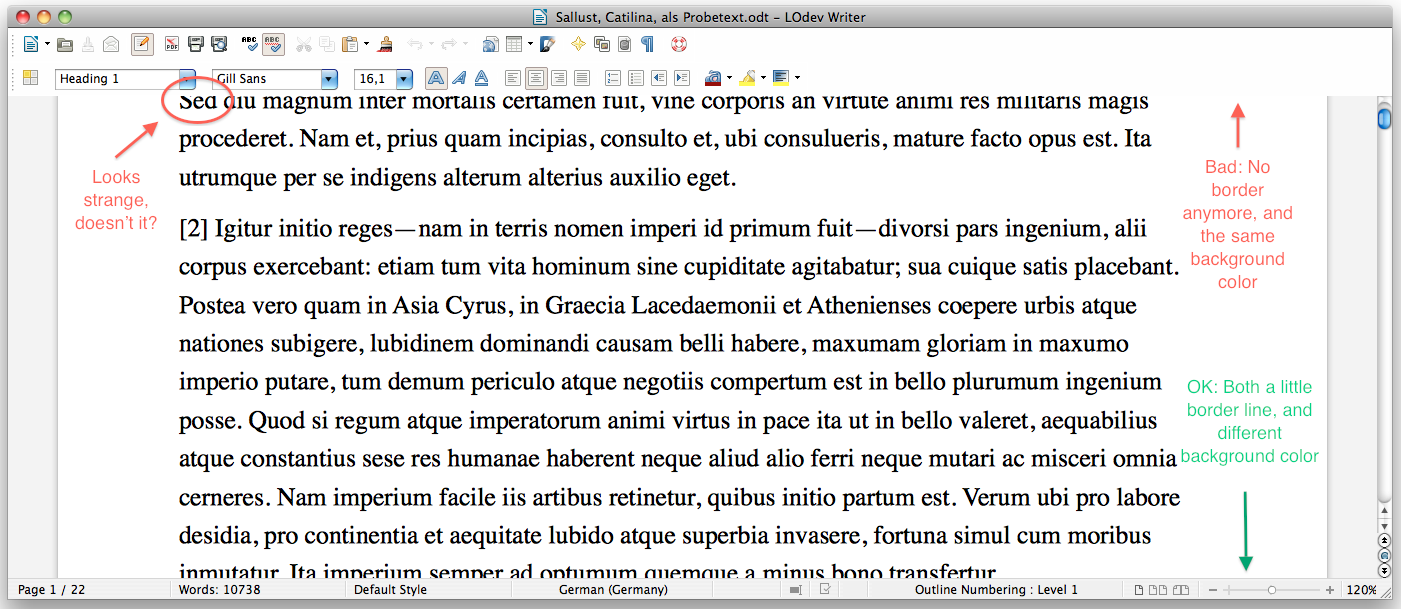Toggle AutoSpellcheck on or off
The width and height of the screenshot is (1401, 609).
(273, 44)
